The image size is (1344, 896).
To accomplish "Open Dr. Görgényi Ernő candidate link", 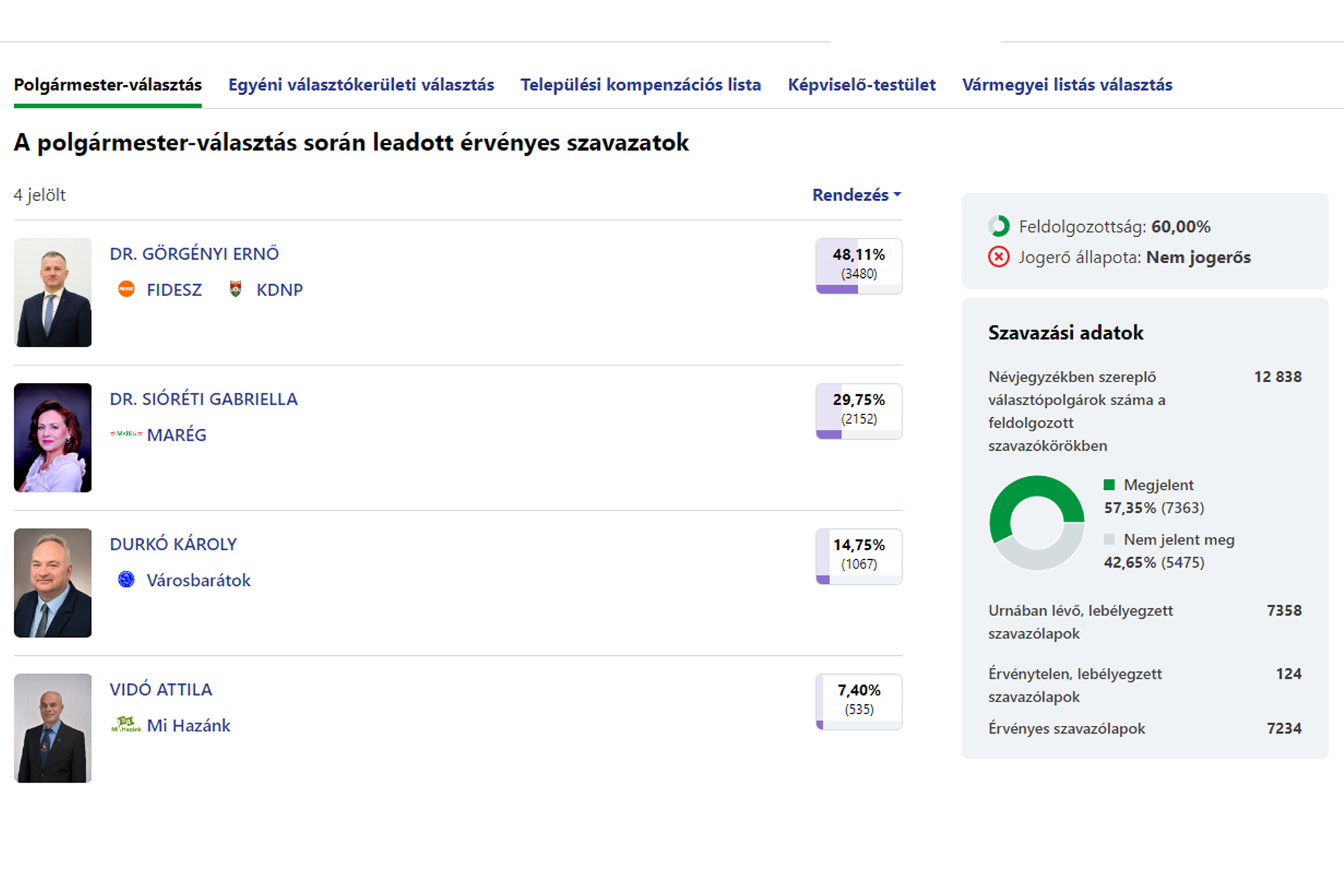I will point(194,253).
